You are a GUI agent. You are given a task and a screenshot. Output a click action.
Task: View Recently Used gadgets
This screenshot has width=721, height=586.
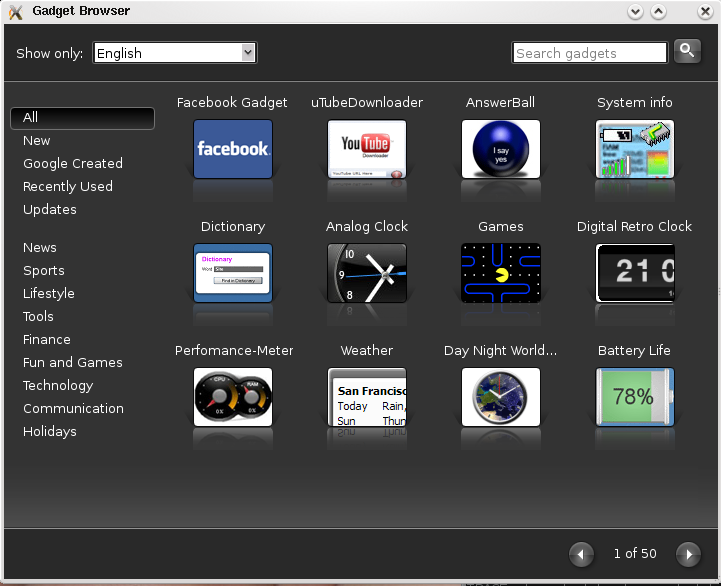click(x=68, y=187)
